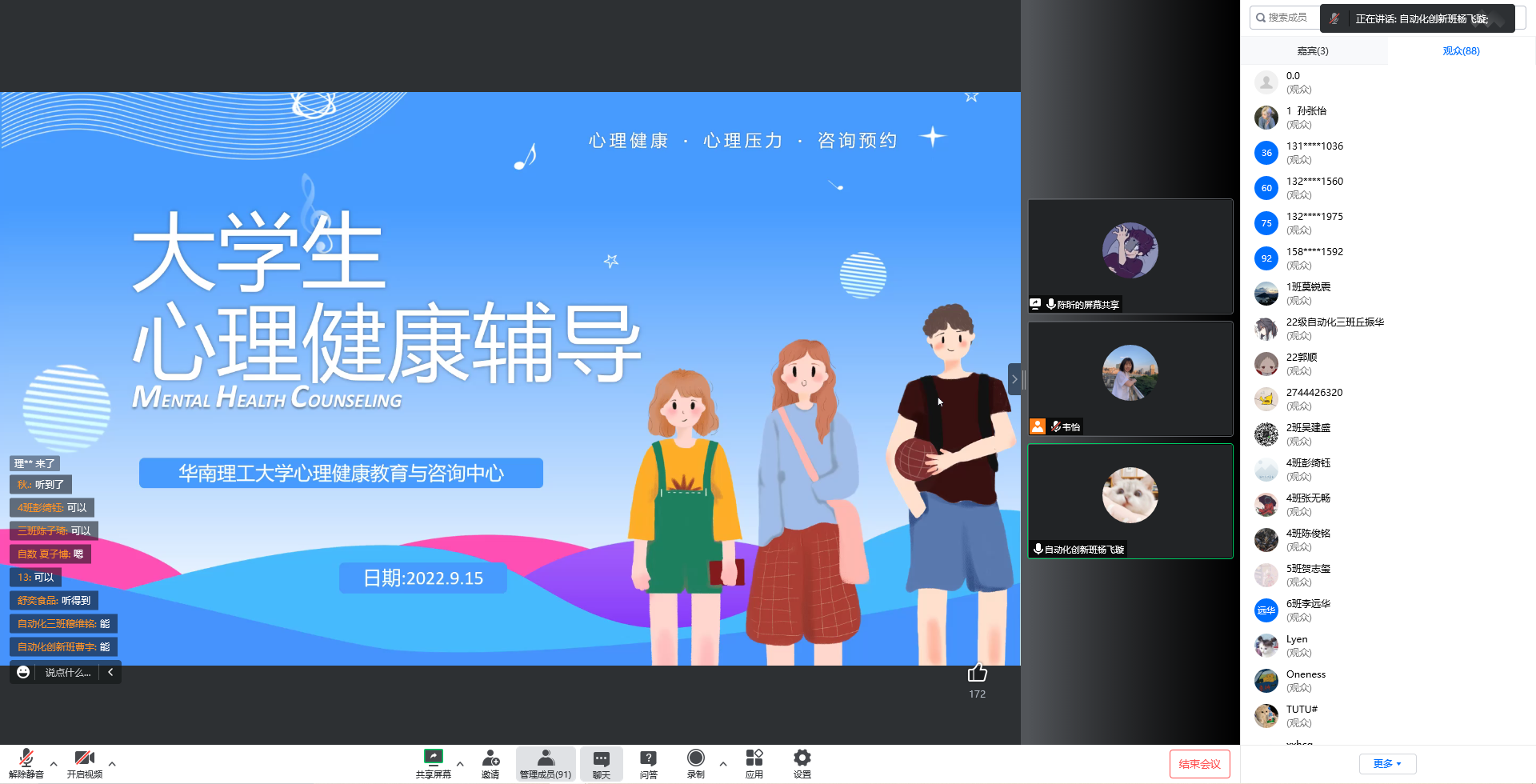Click 韦怡's muted microphone icon
Image resolution: width=1536 pixels, height=784 pixels.
pyautogui.click(x=1055, y=426)
